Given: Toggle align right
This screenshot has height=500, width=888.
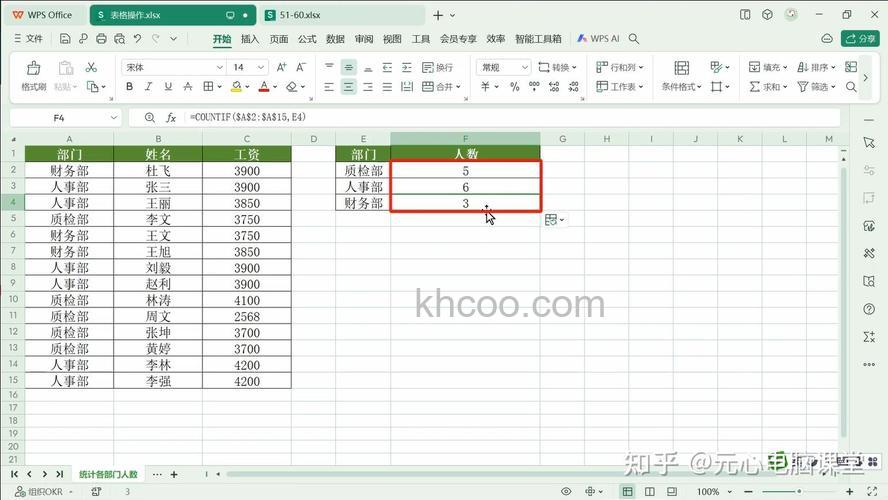Looking at the screenshot, I should pos(368,87).
